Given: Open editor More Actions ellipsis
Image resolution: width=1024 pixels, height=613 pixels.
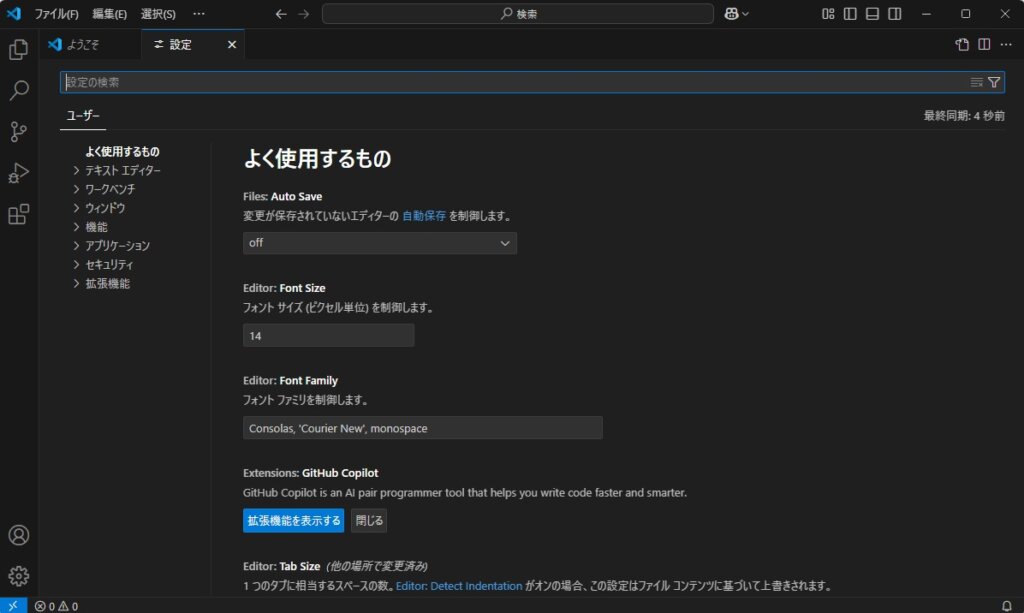Looking at the screenshot, I should point(1006,44).
